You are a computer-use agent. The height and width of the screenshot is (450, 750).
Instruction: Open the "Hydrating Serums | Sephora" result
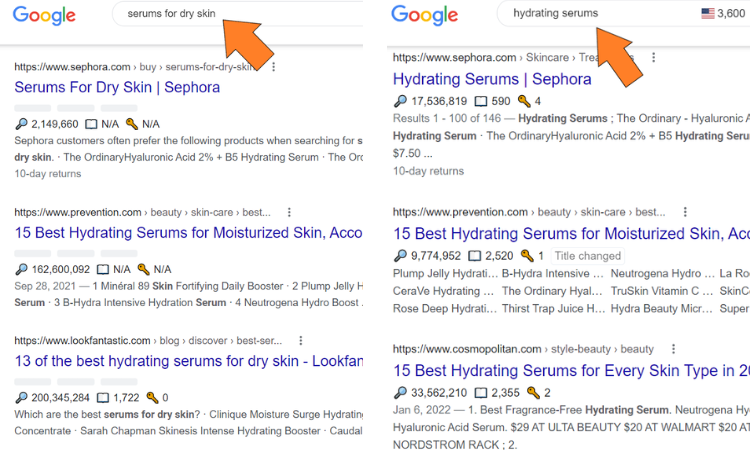coord(492,79)
